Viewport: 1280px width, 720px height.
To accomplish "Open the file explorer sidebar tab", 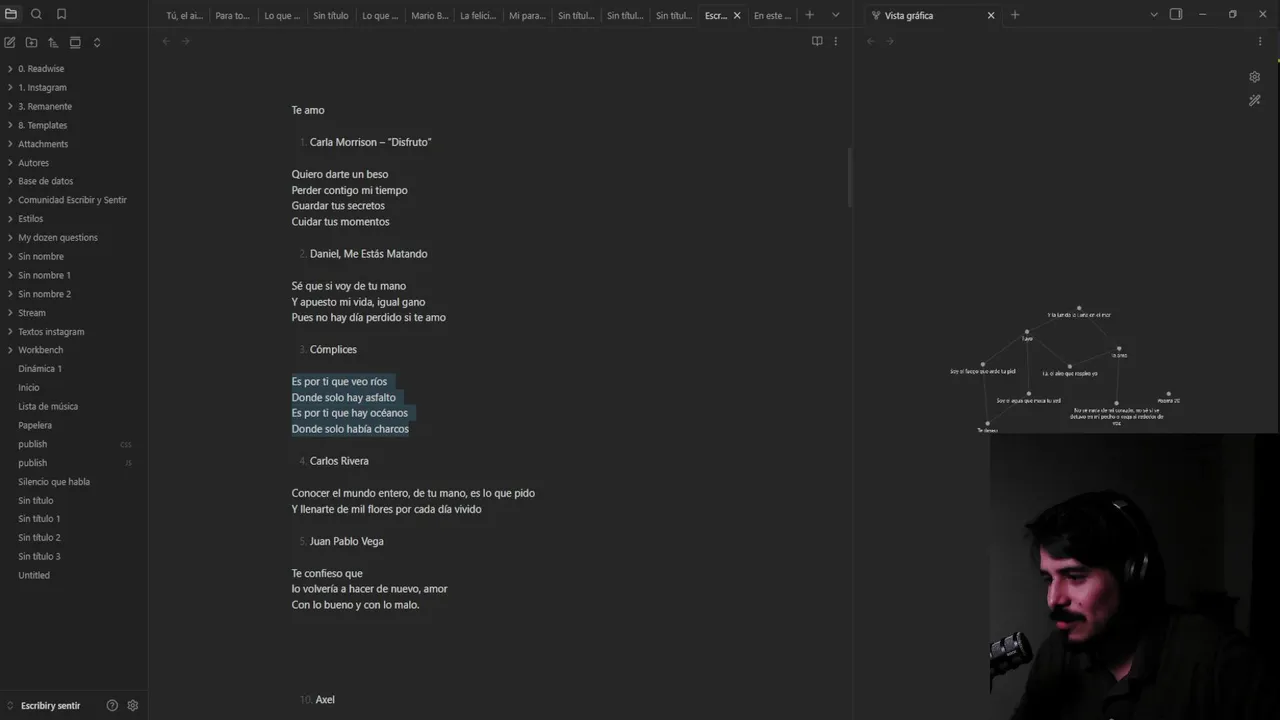I will pos(11,14).
